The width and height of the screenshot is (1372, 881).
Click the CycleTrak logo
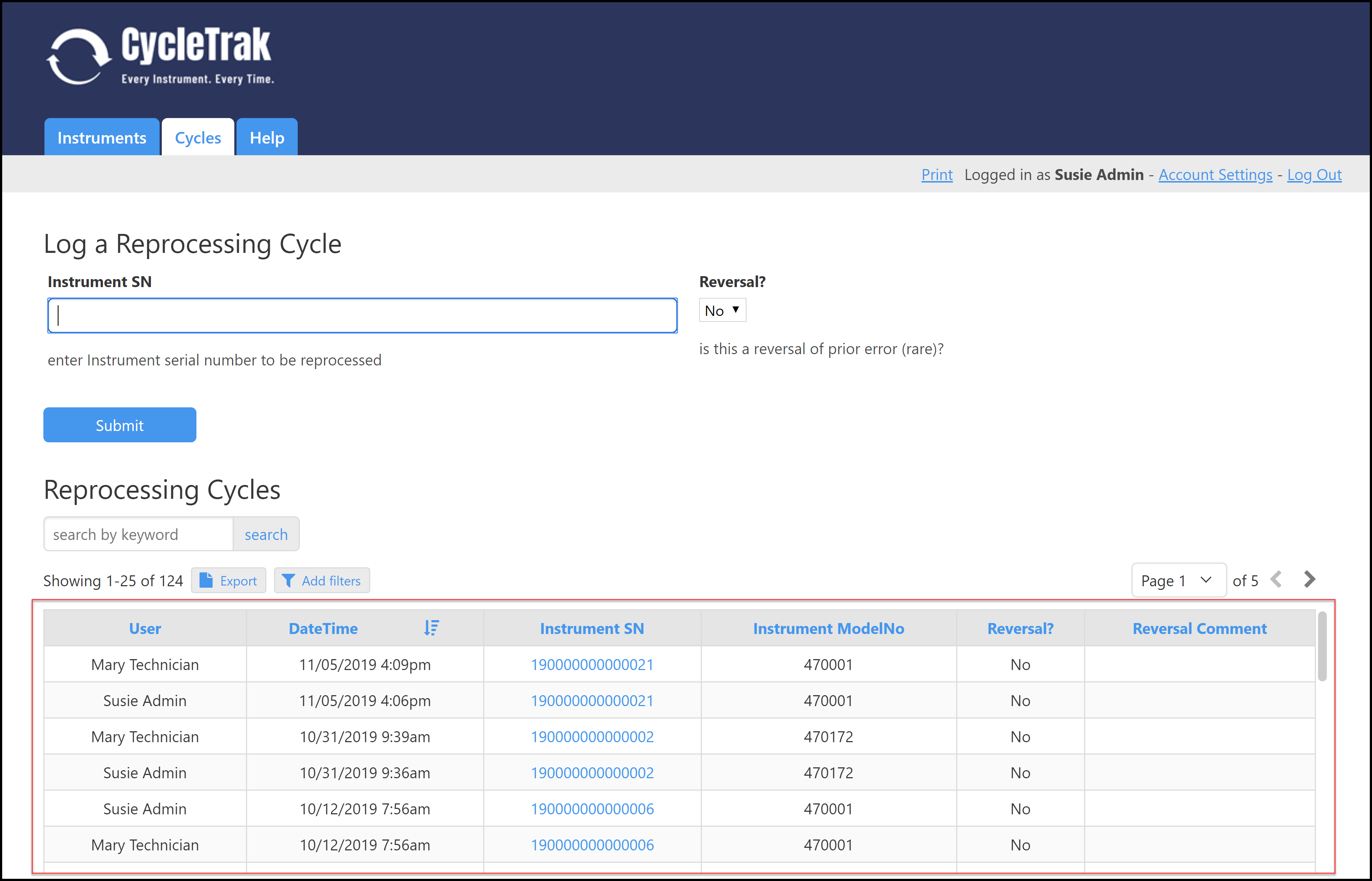coord(160,56)
